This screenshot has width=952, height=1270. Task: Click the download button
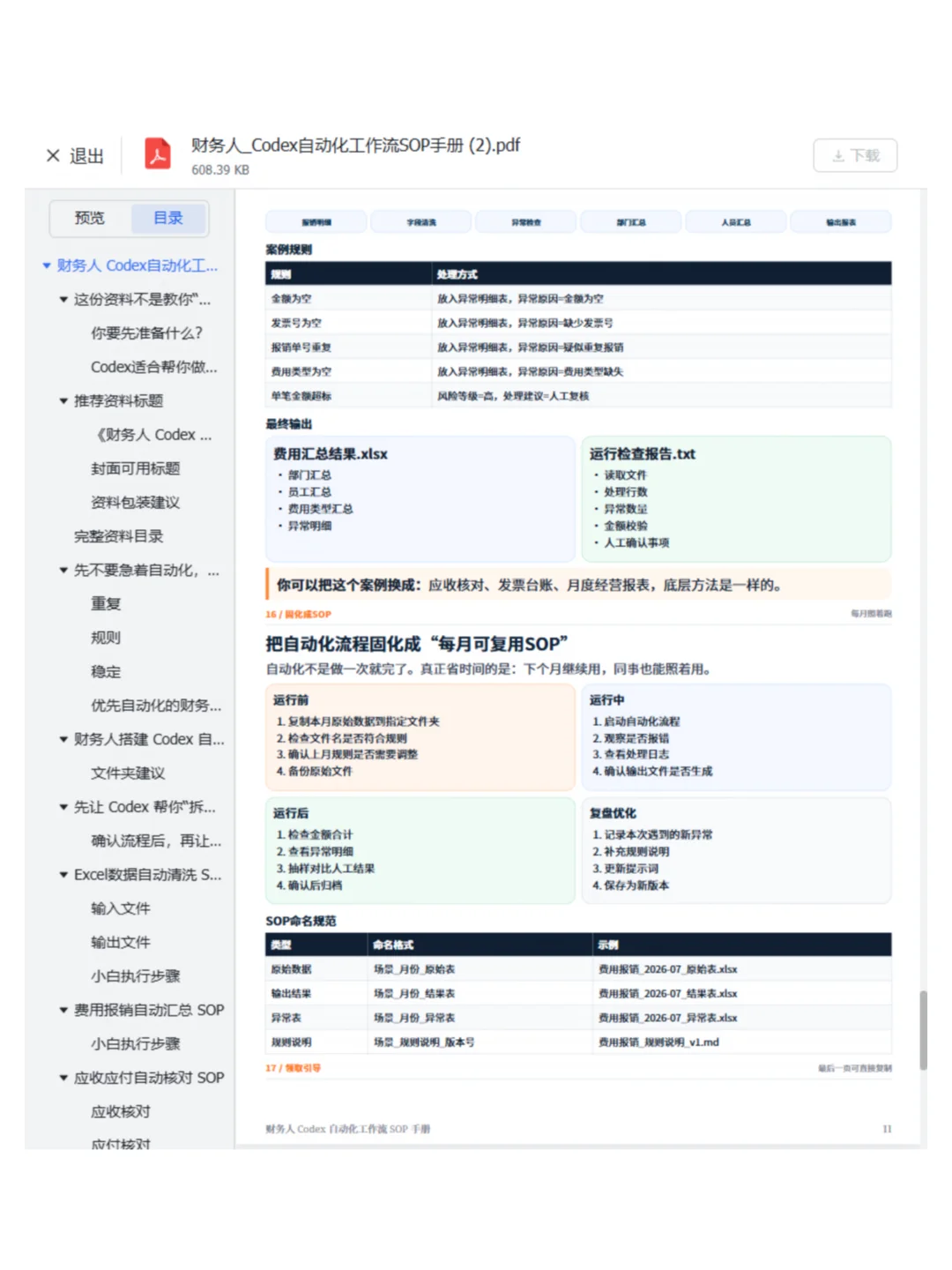(855, 155)
